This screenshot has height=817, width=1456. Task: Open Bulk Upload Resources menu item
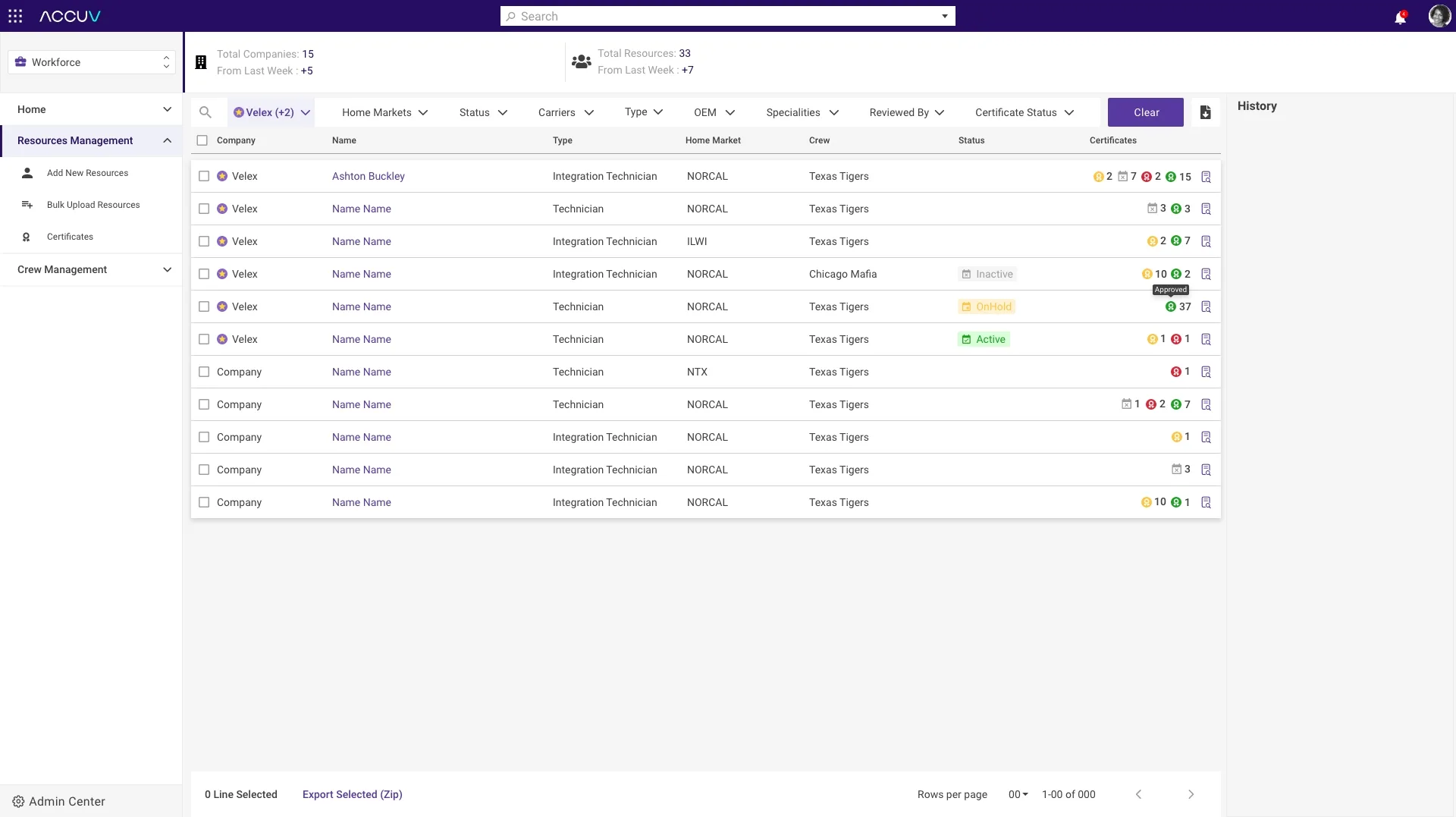pos(93,205)
